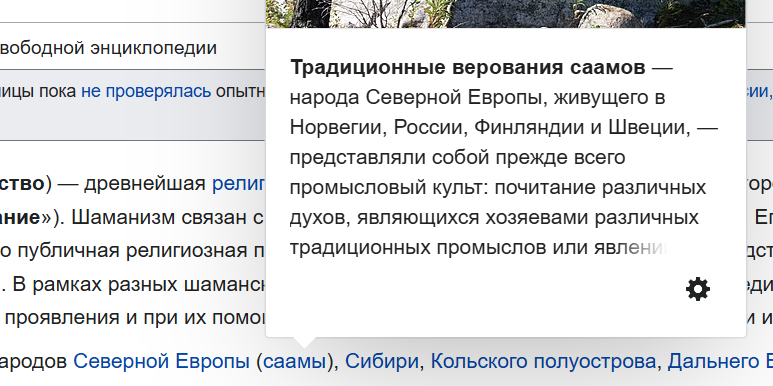Click the rocky landscape preview thumbnail
Screen dimensions: 773x386
click(x=506, y=14)
